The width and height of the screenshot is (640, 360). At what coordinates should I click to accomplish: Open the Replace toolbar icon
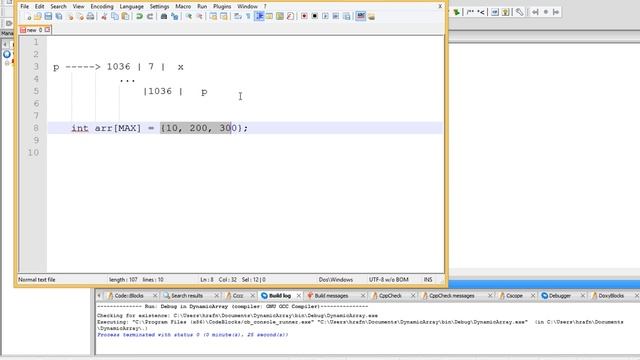(175, 16)
